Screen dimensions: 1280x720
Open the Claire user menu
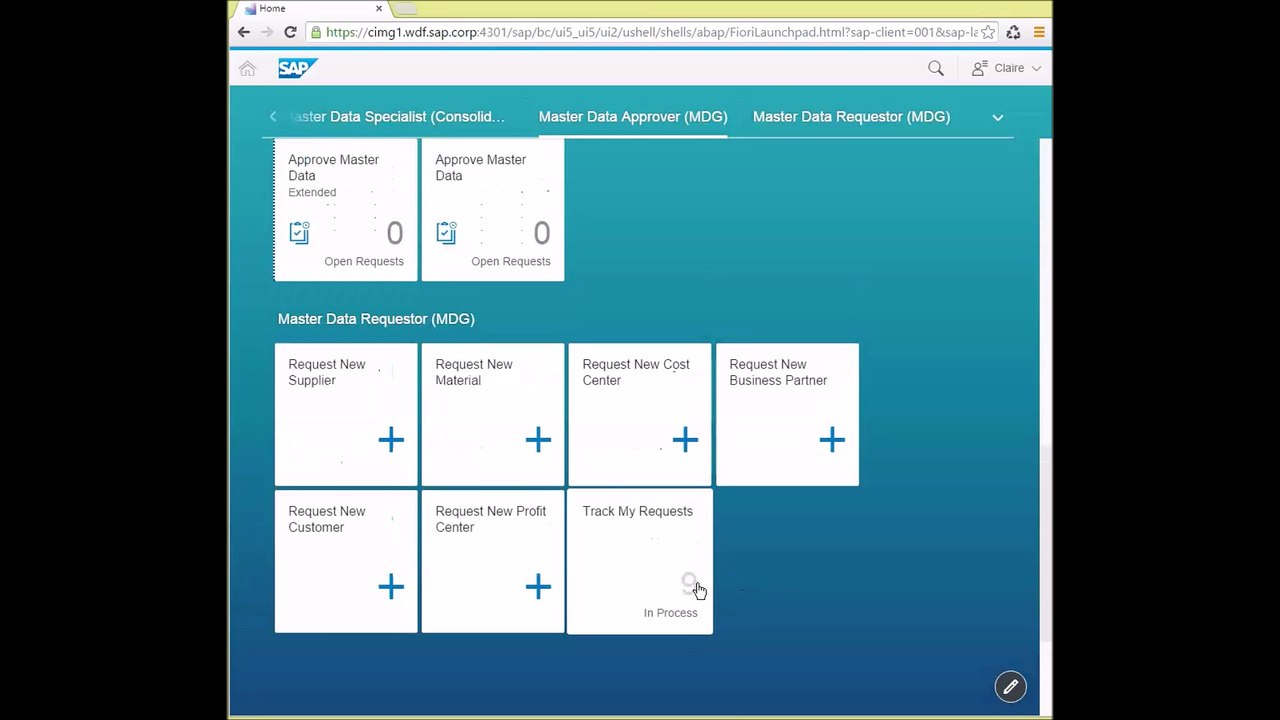pyautogui.click(x=1007, y=68)
